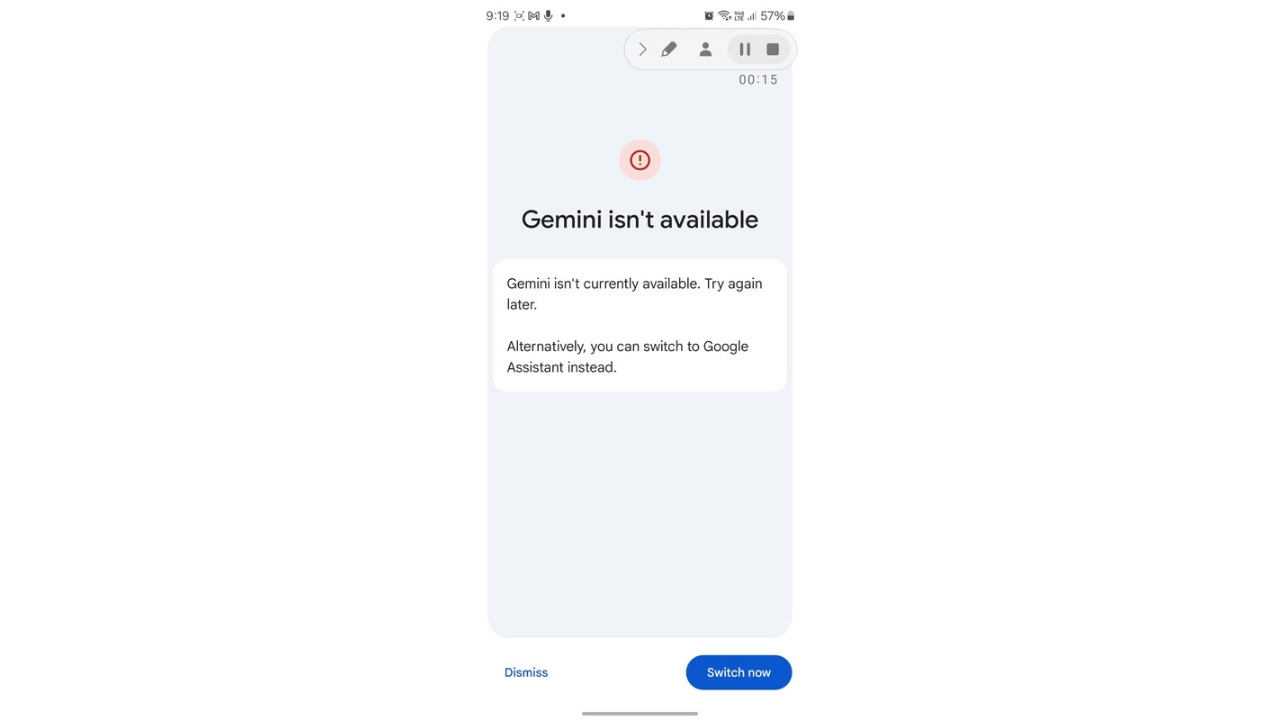Tap the 9:19 clock
The image size is (1280, 720).
pos(497,16)
